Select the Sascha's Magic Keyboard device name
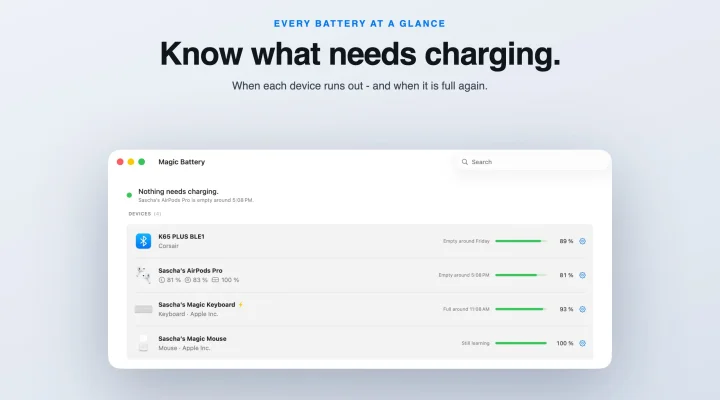This screenshot has height=400, width=720. pos(197,304)
